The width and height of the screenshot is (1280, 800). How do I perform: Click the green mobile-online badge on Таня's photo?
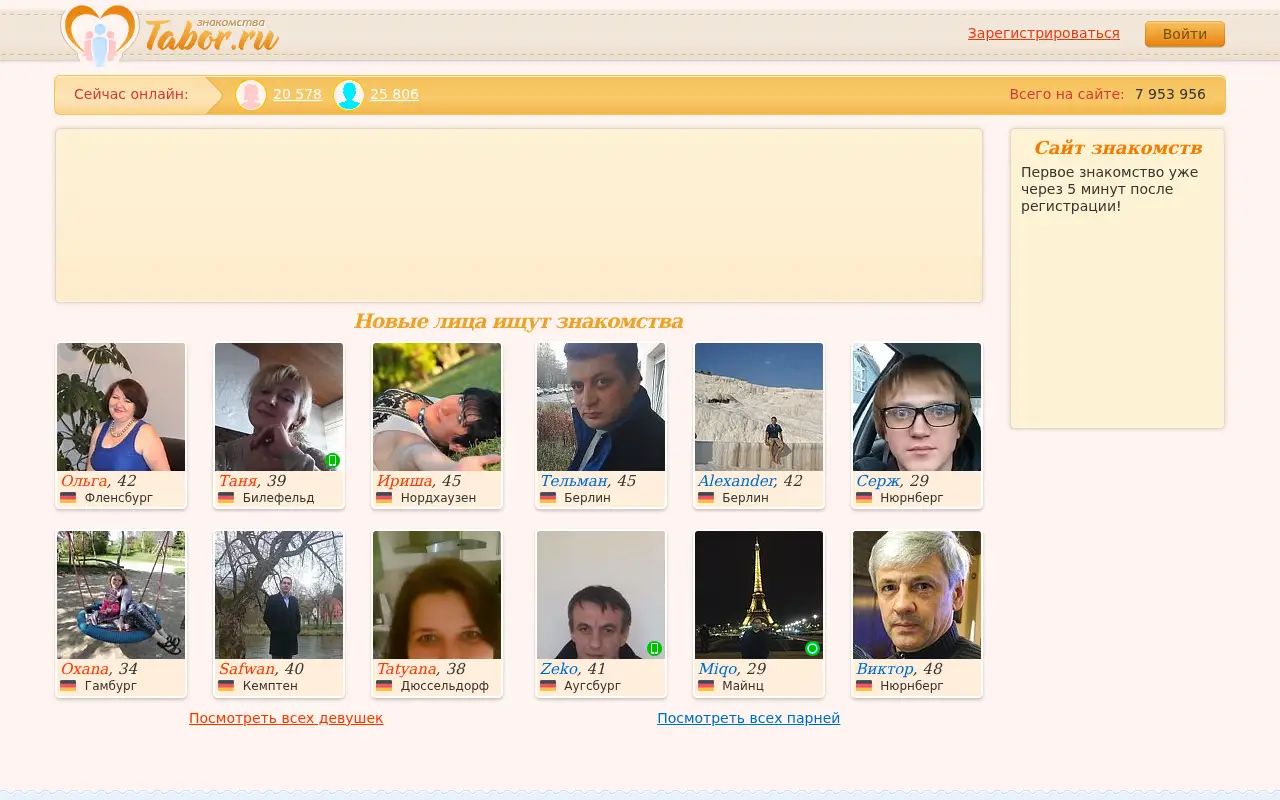tap(333, 460)
